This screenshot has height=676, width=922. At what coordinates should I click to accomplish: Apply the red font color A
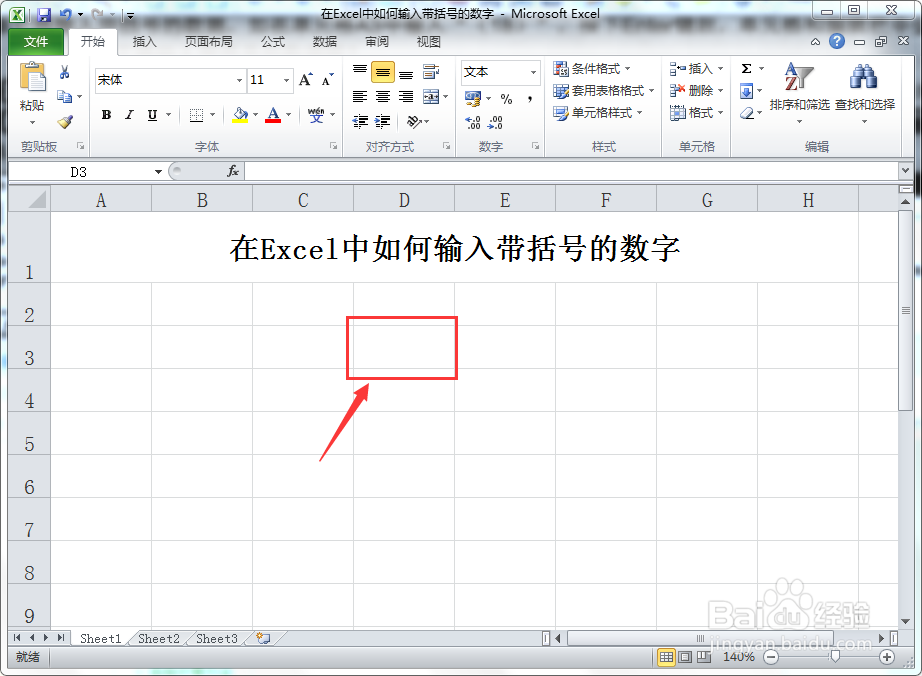(273, 115)
